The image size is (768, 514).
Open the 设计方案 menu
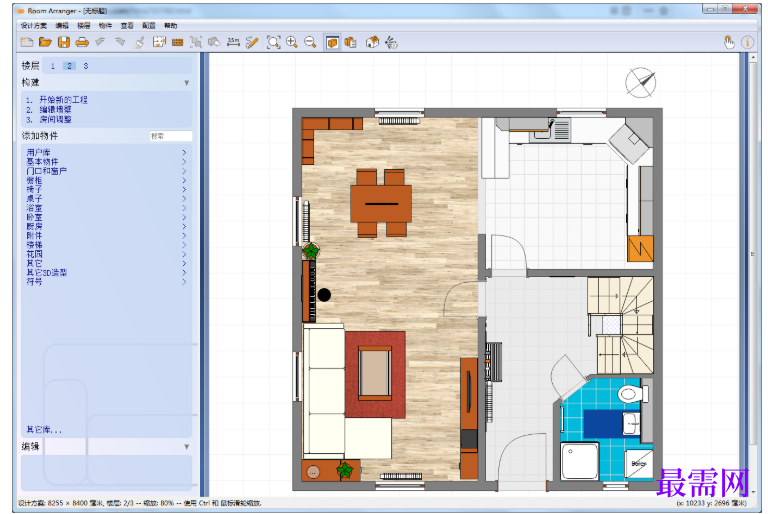34,25
